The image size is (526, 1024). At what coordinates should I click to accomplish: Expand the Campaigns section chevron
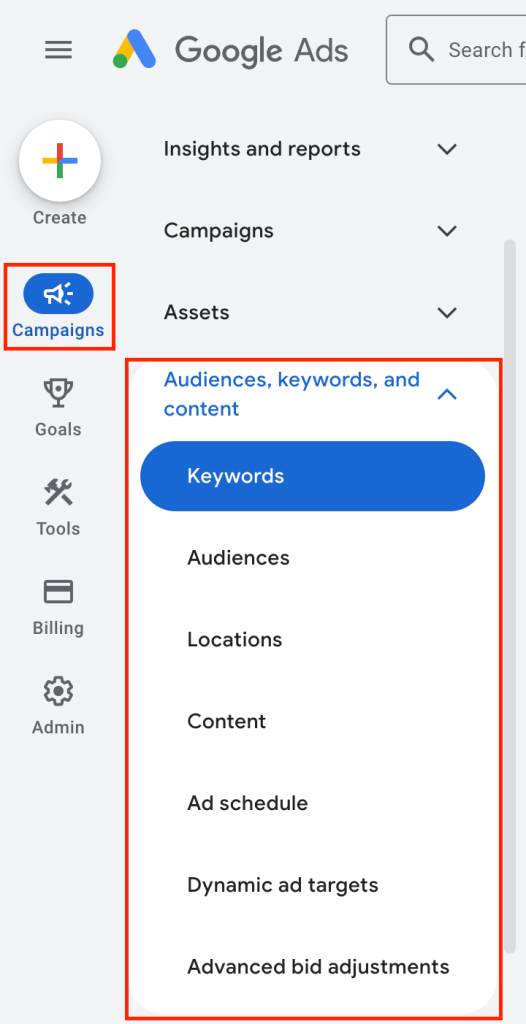point(447,231)
